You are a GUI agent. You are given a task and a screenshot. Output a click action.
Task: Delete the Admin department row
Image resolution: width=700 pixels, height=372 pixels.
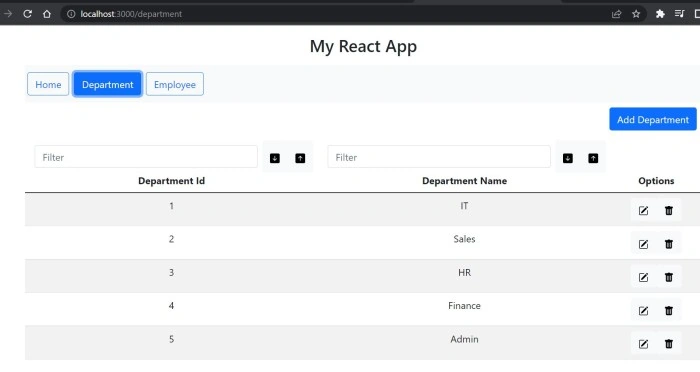669,344
